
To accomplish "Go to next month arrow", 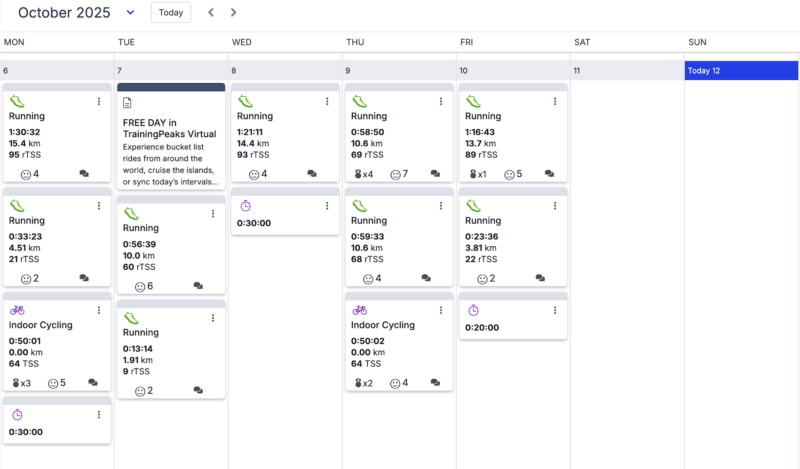I will [234, 13].
